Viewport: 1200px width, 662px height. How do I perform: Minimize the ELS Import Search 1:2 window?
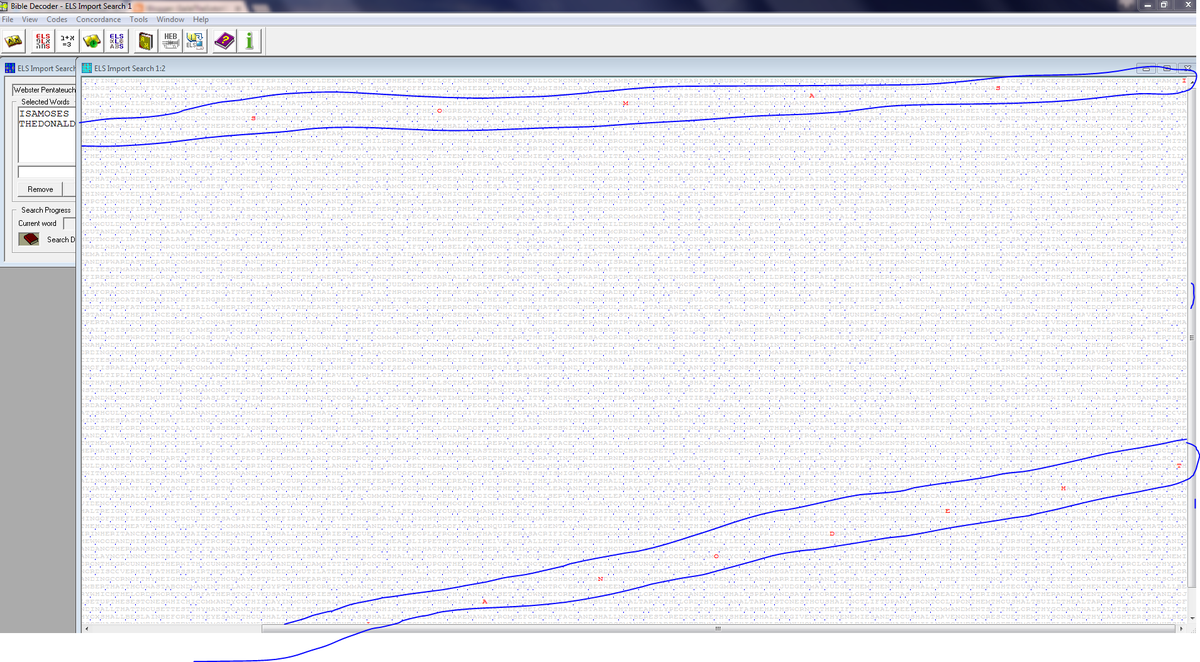point(1146,68)
